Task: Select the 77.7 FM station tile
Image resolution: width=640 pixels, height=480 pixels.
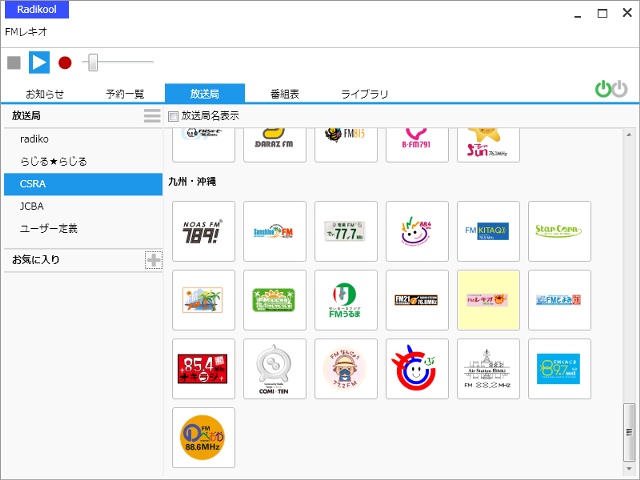Action: point(346,231)
